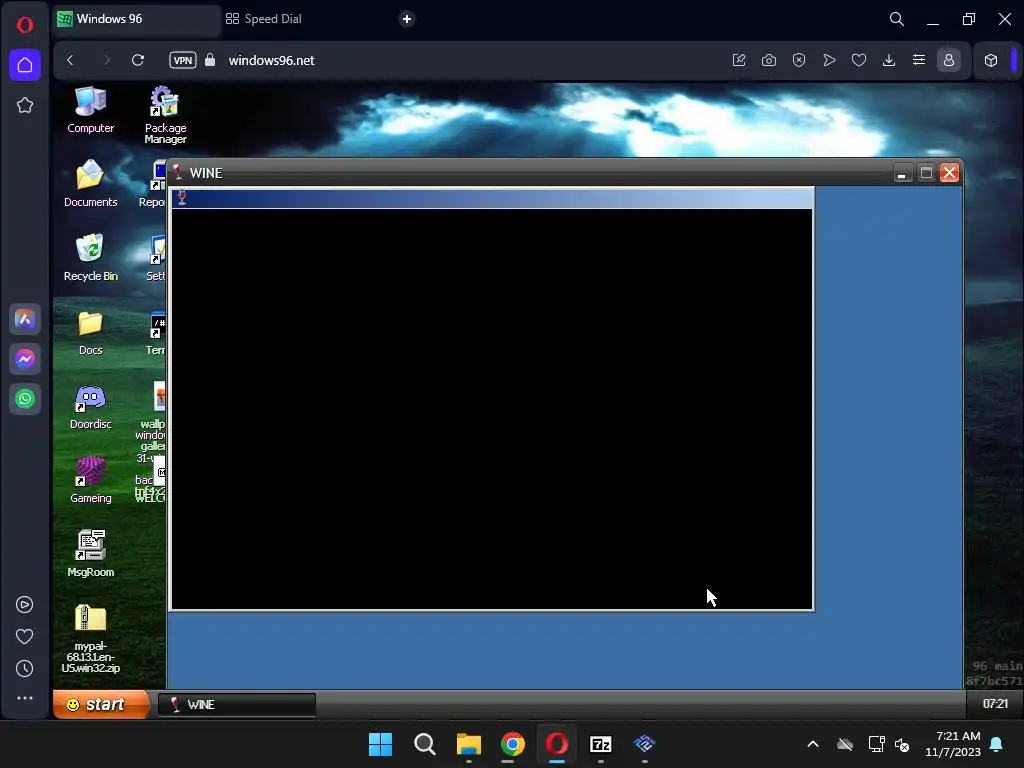Screen dimensions: 1024x768
Task: Click the WINE window title icon
Action: (x=176, y=172)
